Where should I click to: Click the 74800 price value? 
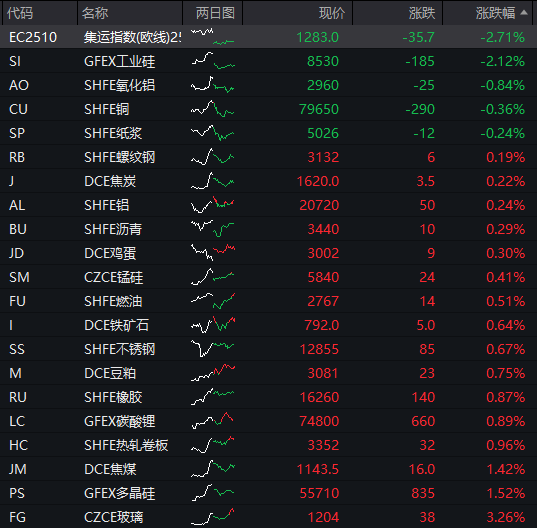coord(319,421)
